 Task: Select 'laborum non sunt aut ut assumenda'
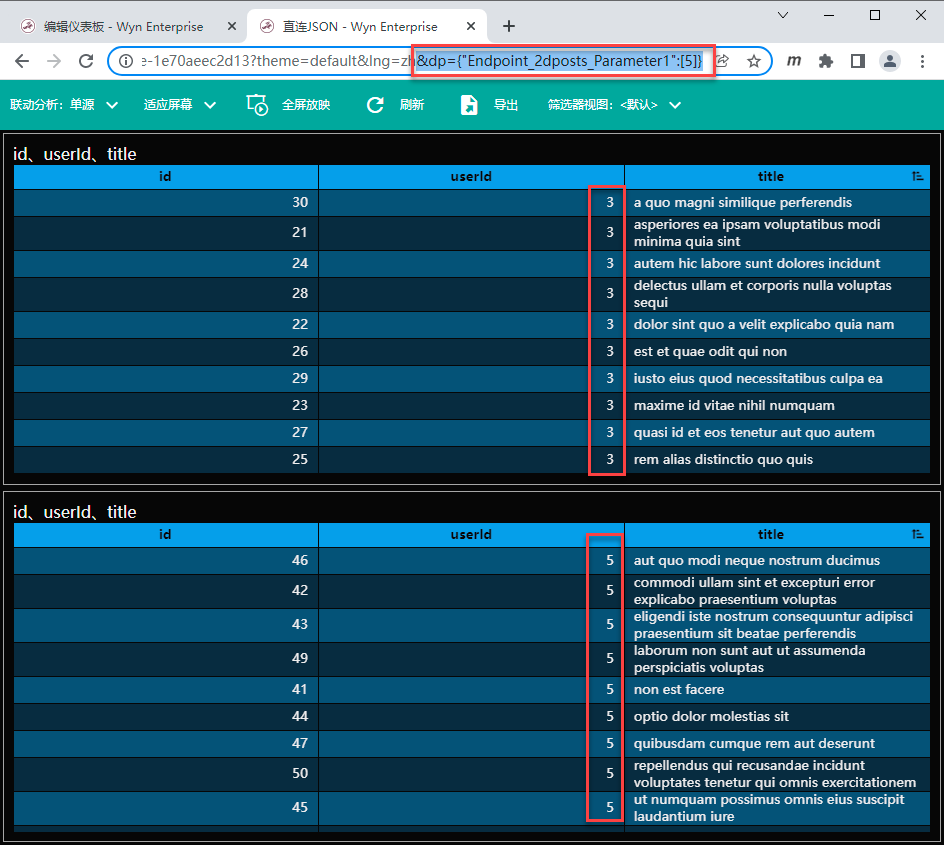tap(777, 659)
